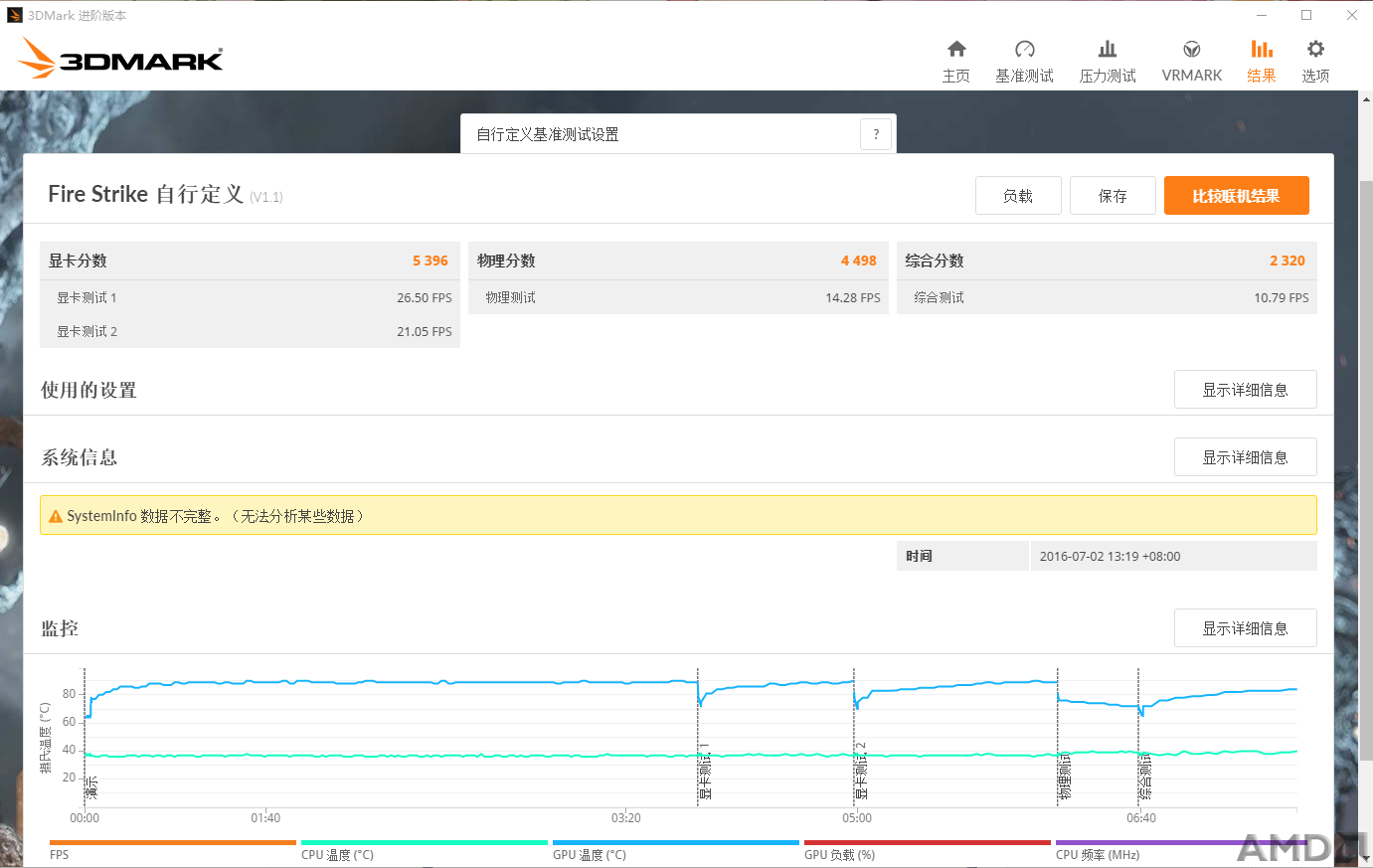This screenshot has width=1373, height=868.
Task: Click the vertical scrollbar thumb
Action: tap(1365, 470)
